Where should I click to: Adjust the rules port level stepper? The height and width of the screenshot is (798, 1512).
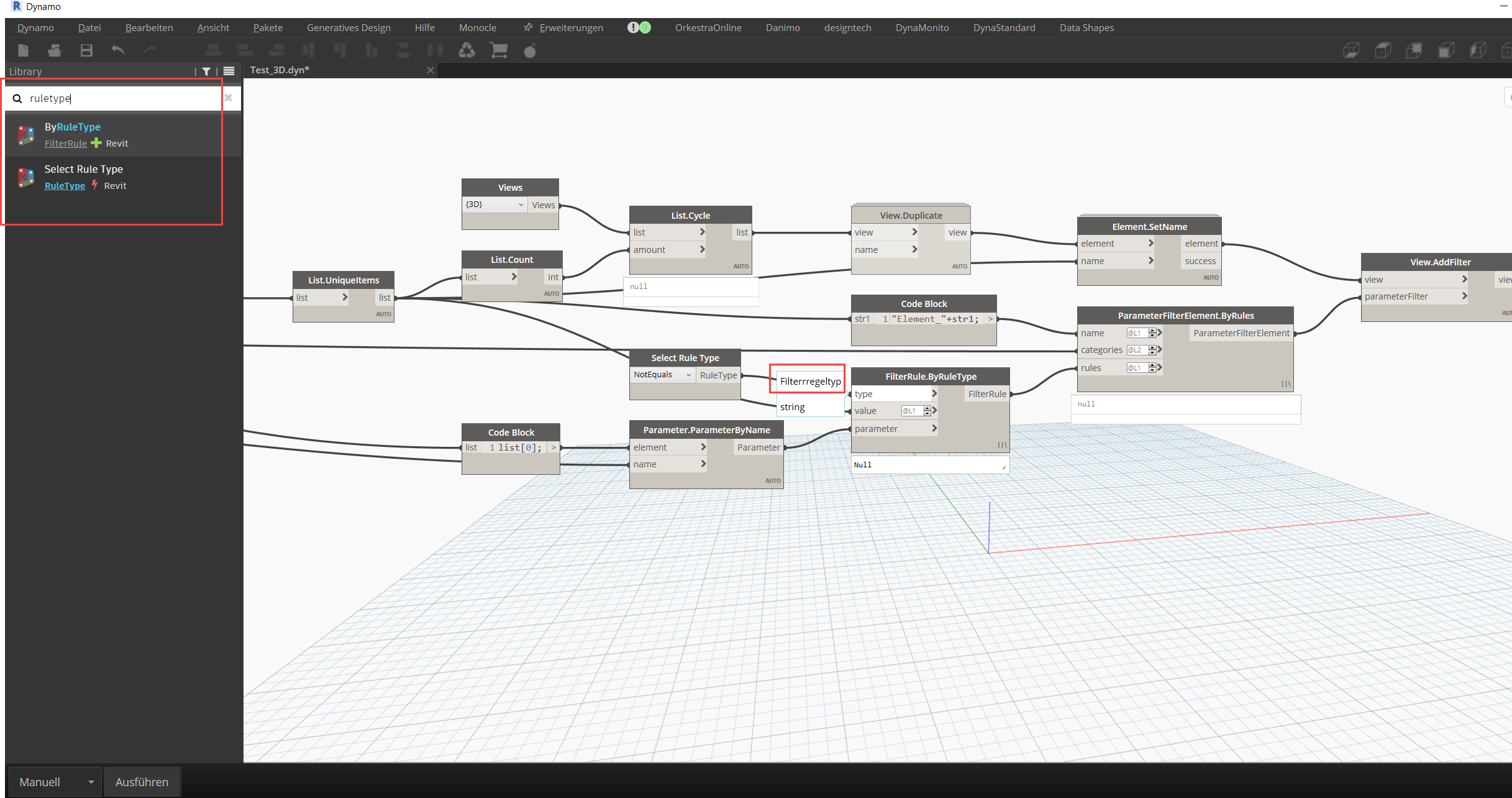point(1152,368)
